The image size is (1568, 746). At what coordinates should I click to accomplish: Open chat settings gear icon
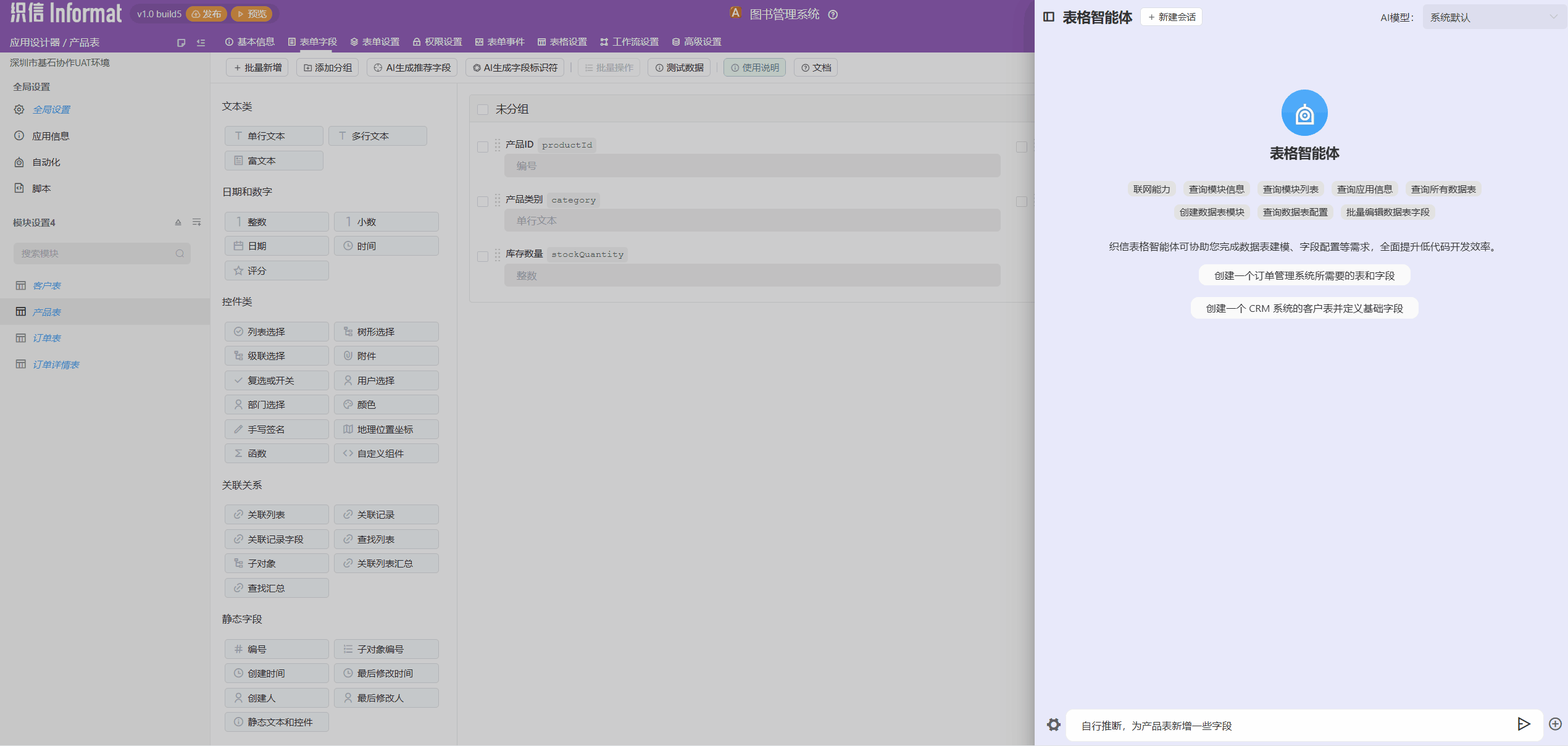[x=1054, y=724]
